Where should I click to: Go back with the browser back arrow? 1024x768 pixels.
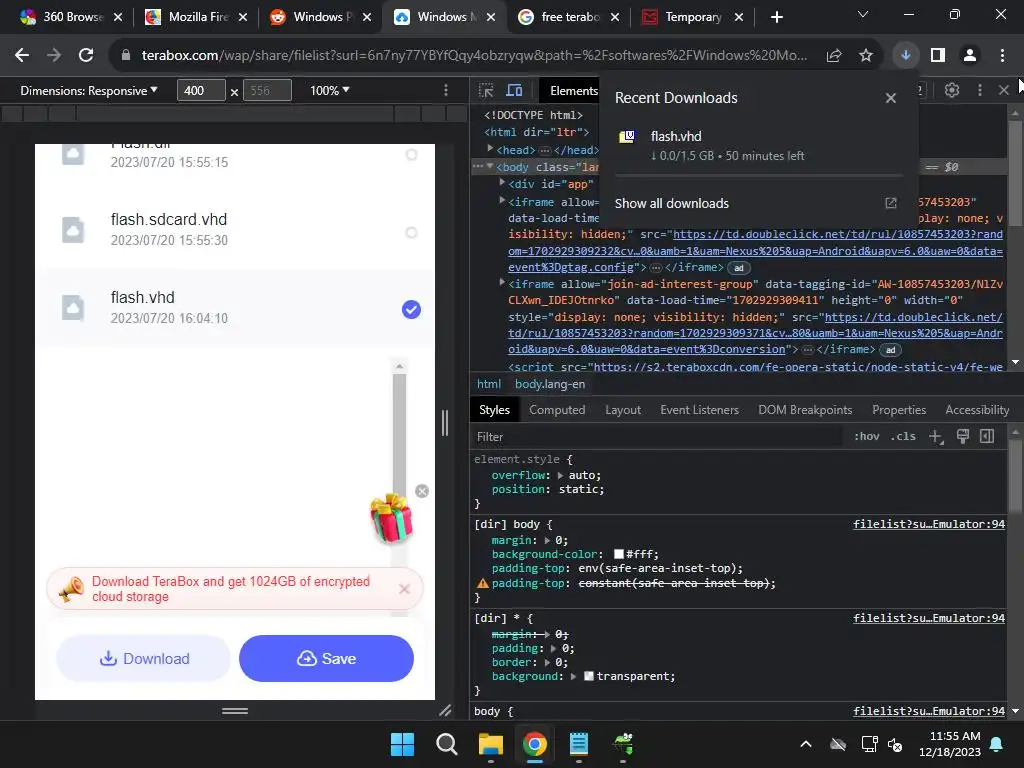click(22, 56)
